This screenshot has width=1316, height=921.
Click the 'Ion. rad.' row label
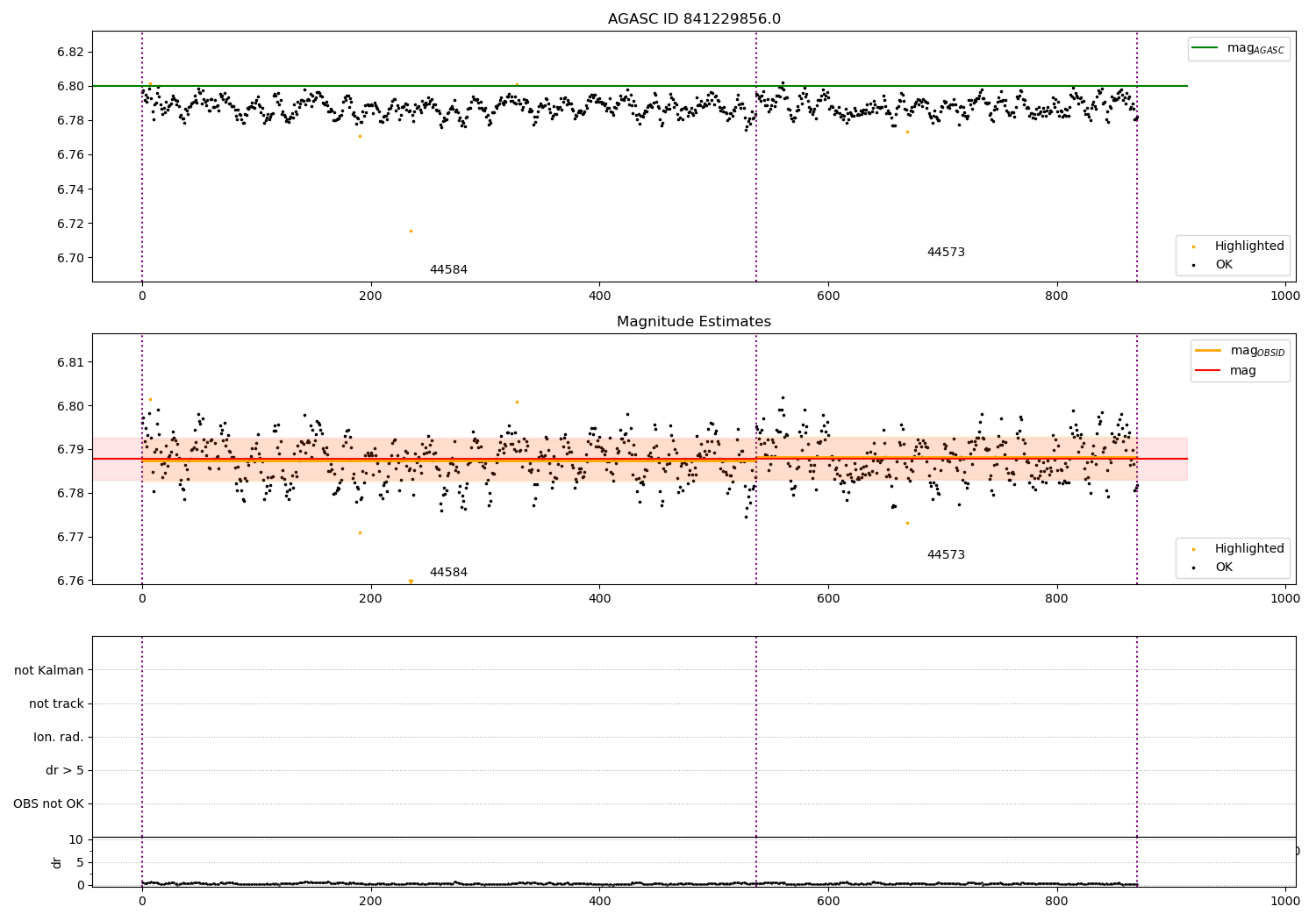(59, 738)
